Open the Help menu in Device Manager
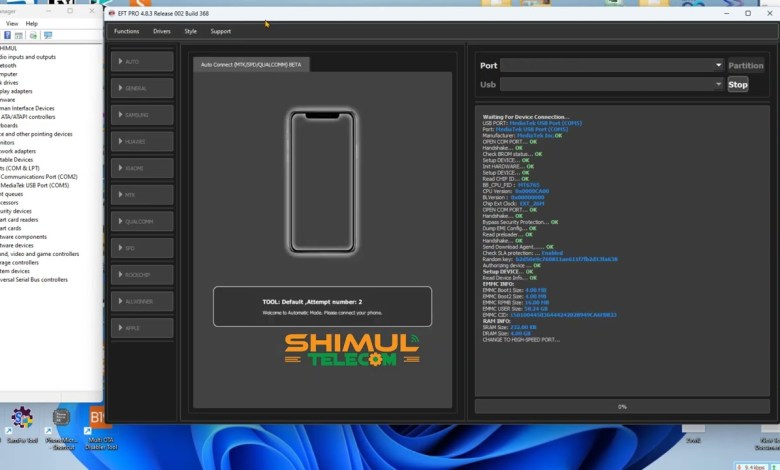 tap(32, 23)
